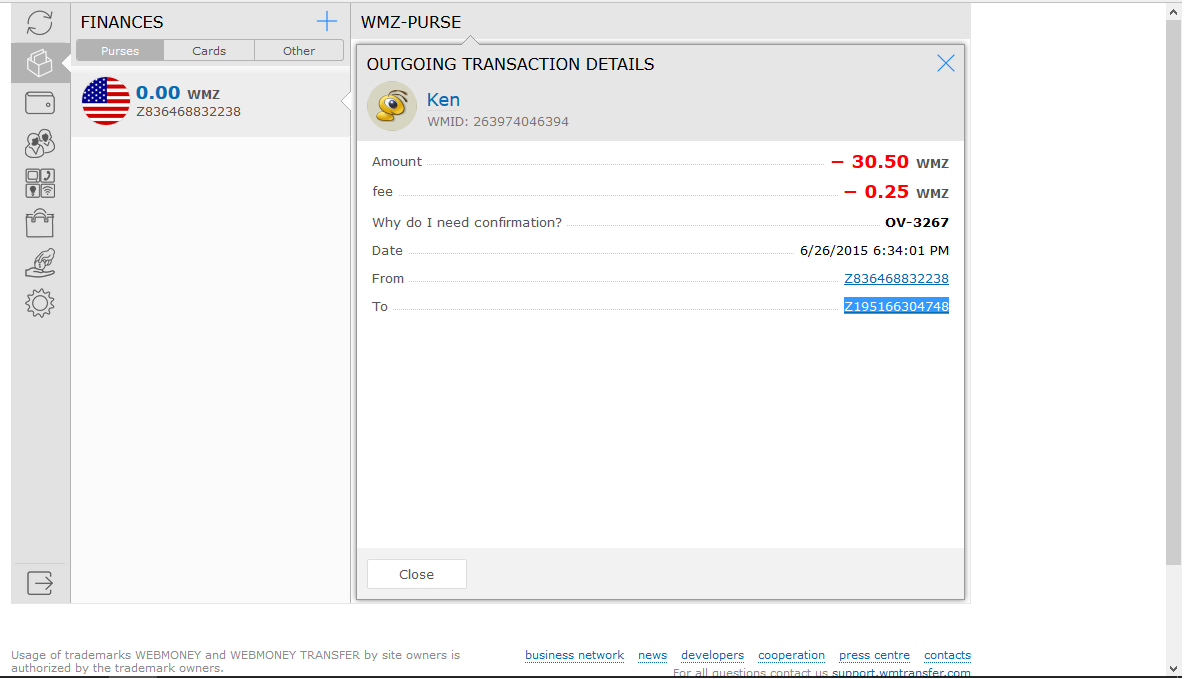Viewport: 1185px width, 679px height.
Task: Open the services grid icon in sidebar
Action: click(39, 183)
